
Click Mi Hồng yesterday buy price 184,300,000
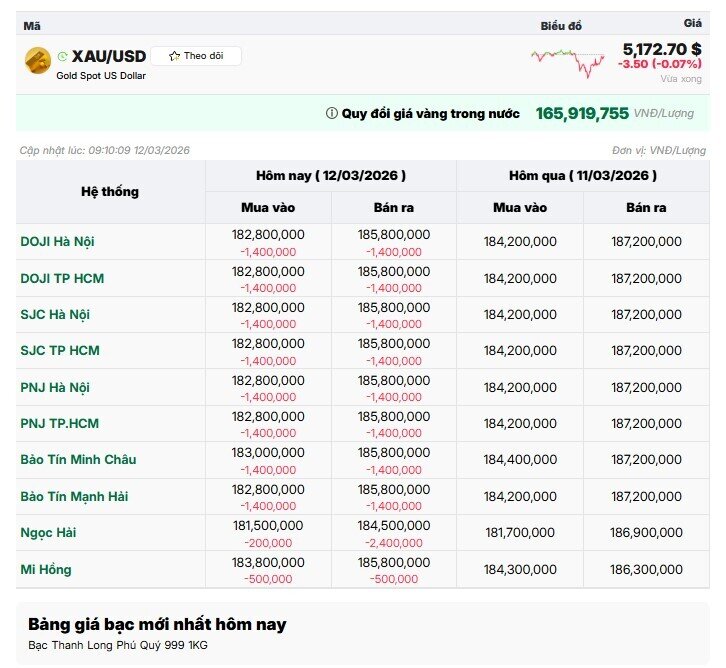coord(520,569)
